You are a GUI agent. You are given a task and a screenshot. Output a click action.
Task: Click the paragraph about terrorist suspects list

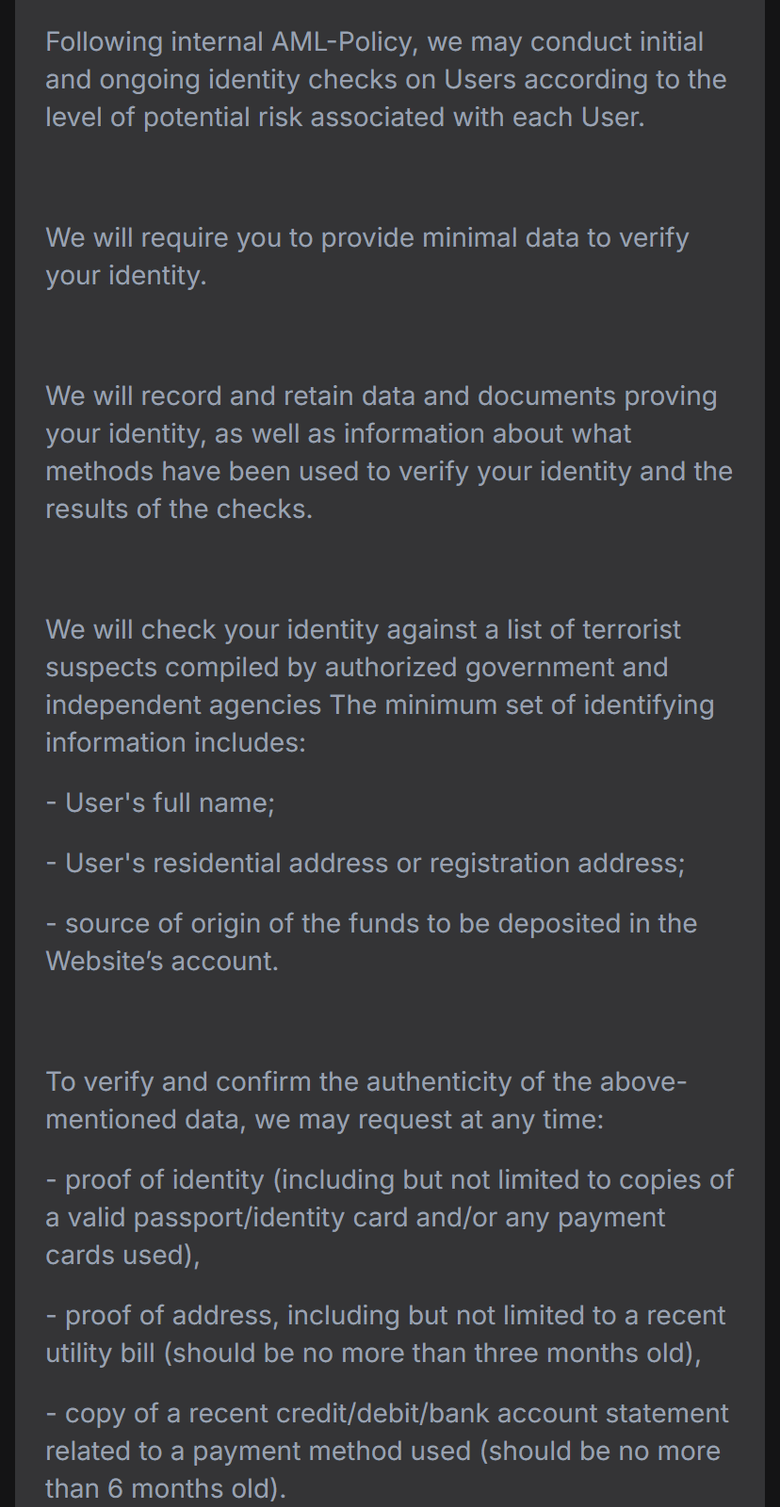[380, 686]
